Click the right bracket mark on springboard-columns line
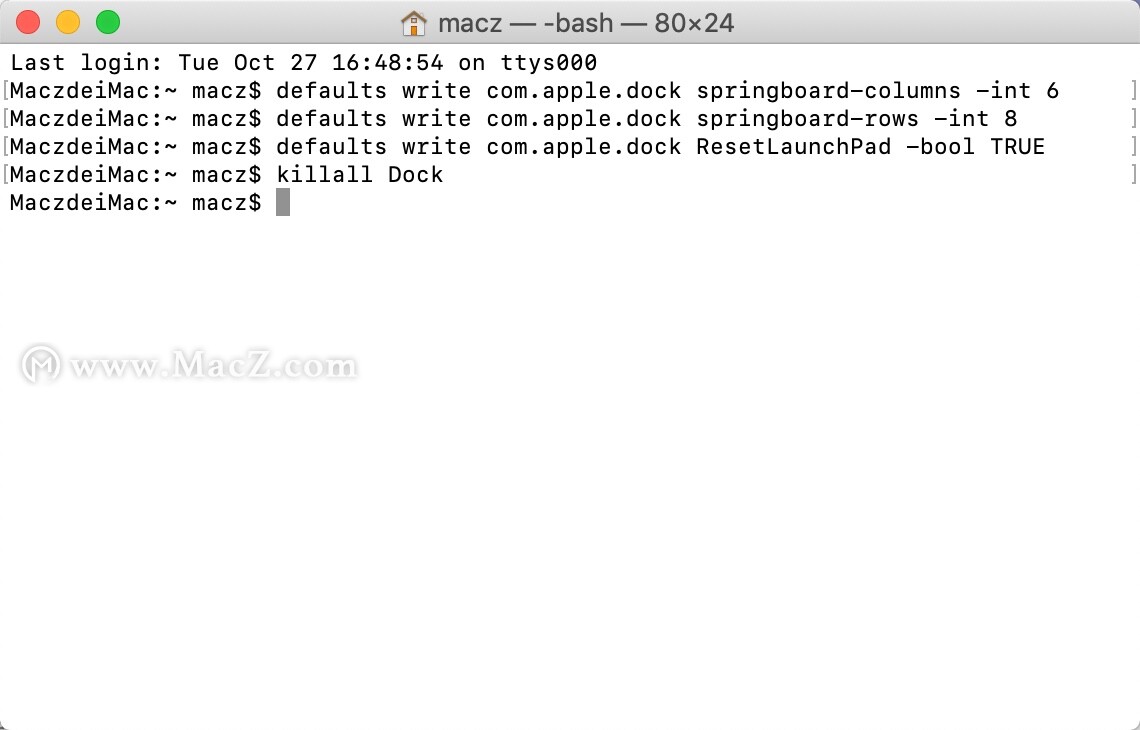The width and height of the screenshot is (1140, 730). (x=1133, y=90)
